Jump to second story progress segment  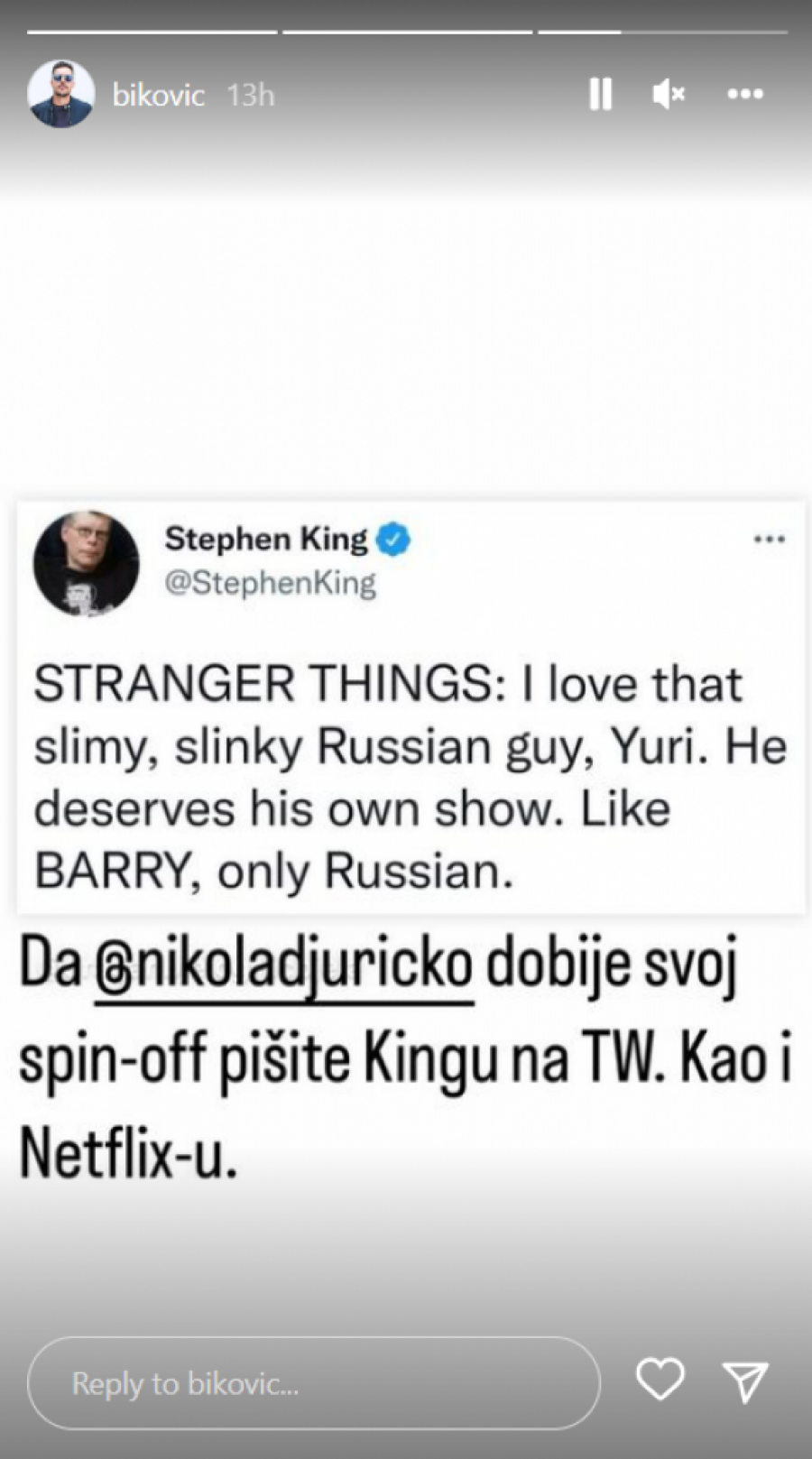point(408,32)
